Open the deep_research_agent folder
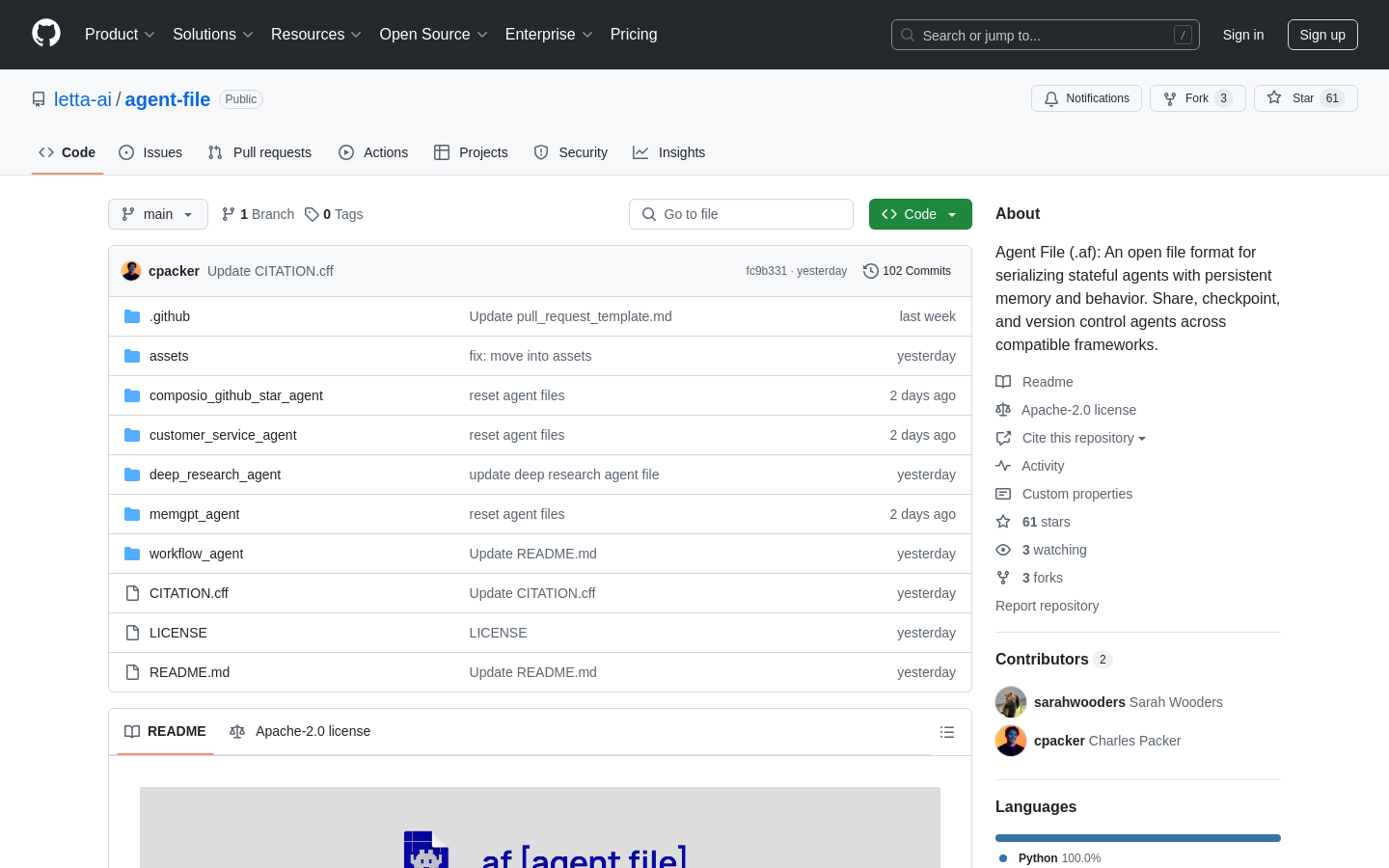The height and width of the screenshot is (868, 1389). [215, 475]
